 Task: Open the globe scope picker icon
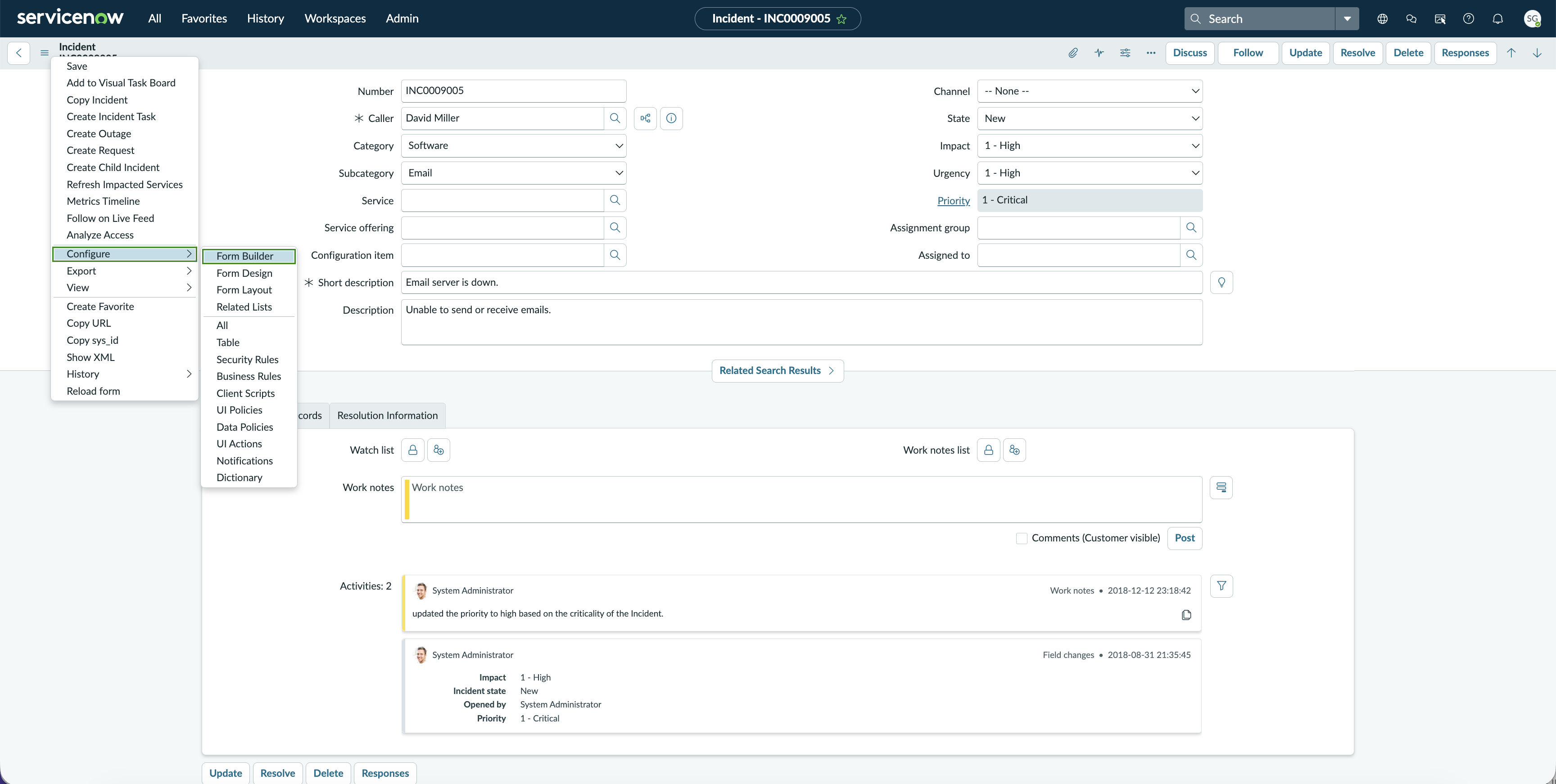1382,19
